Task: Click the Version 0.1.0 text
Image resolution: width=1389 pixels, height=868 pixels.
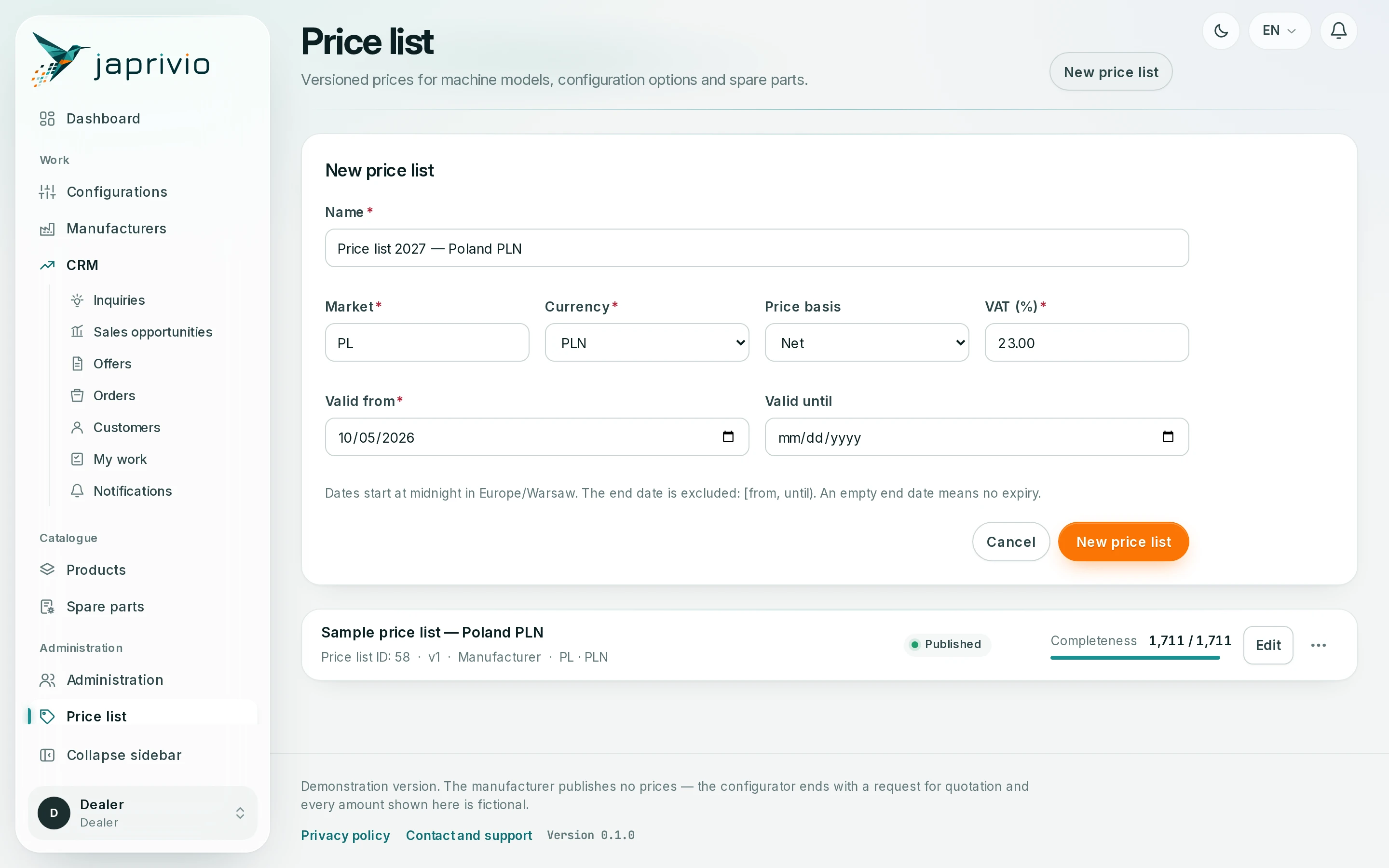Action: click(x=591, y=835)
